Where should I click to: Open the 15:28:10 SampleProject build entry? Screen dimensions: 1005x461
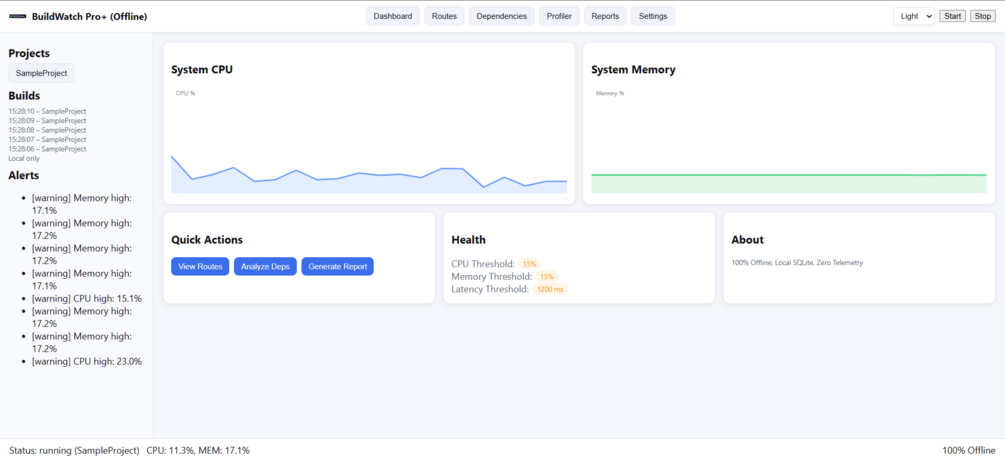(47, 111)
